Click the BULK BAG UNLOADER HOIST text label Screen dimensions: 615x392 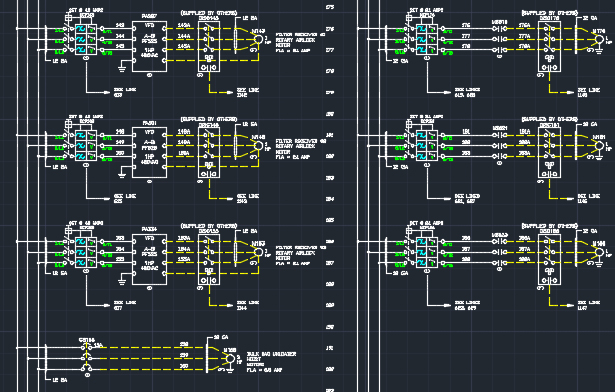coord(271,357)
